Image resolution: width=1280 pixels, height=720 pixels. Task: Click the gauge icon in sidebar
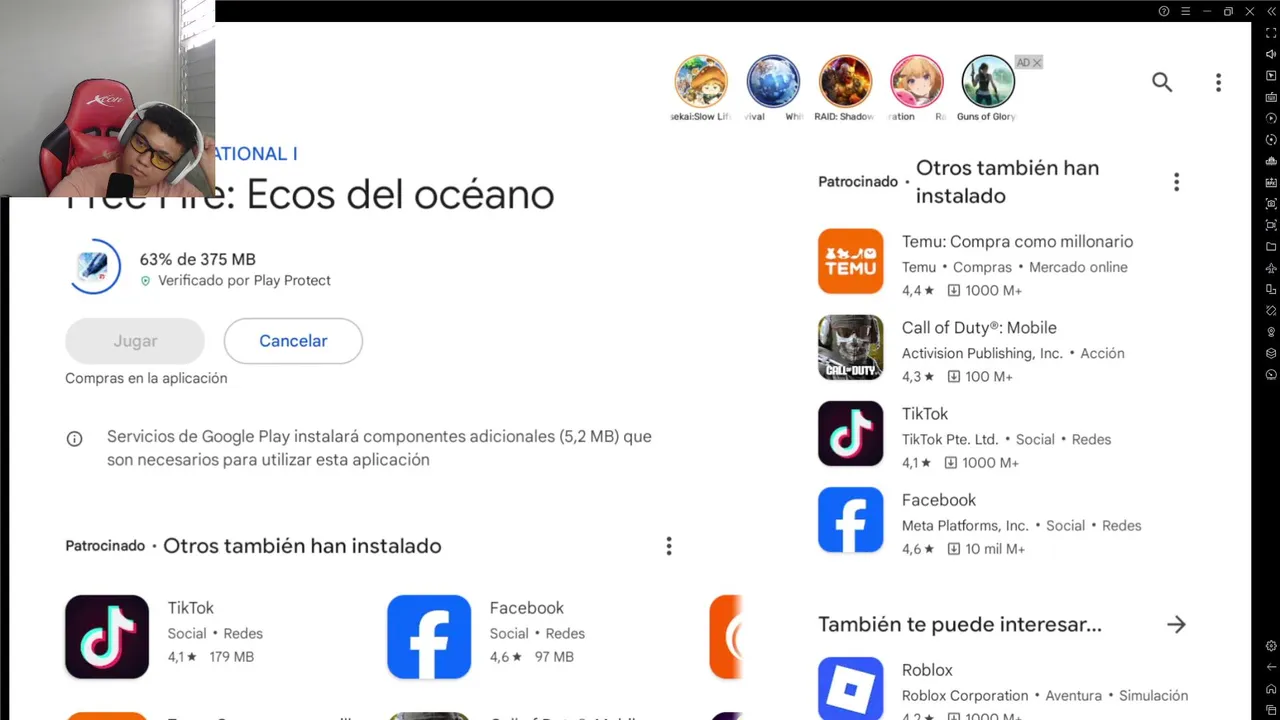(x=1271, y=375)
